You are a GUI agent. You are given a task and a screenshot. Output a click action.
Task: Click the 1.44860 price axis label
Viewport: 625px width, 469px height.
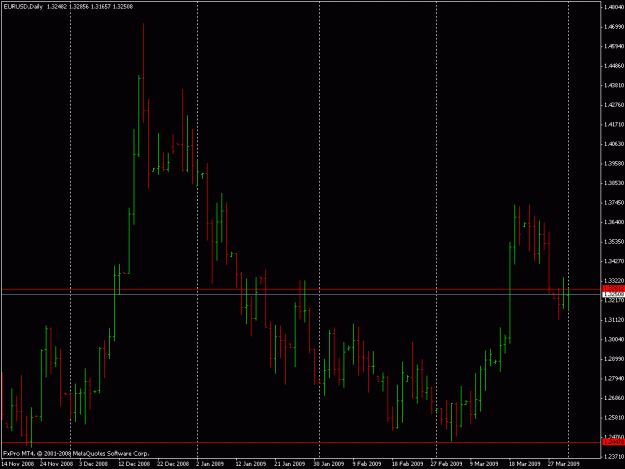click(x=614, y=66)
